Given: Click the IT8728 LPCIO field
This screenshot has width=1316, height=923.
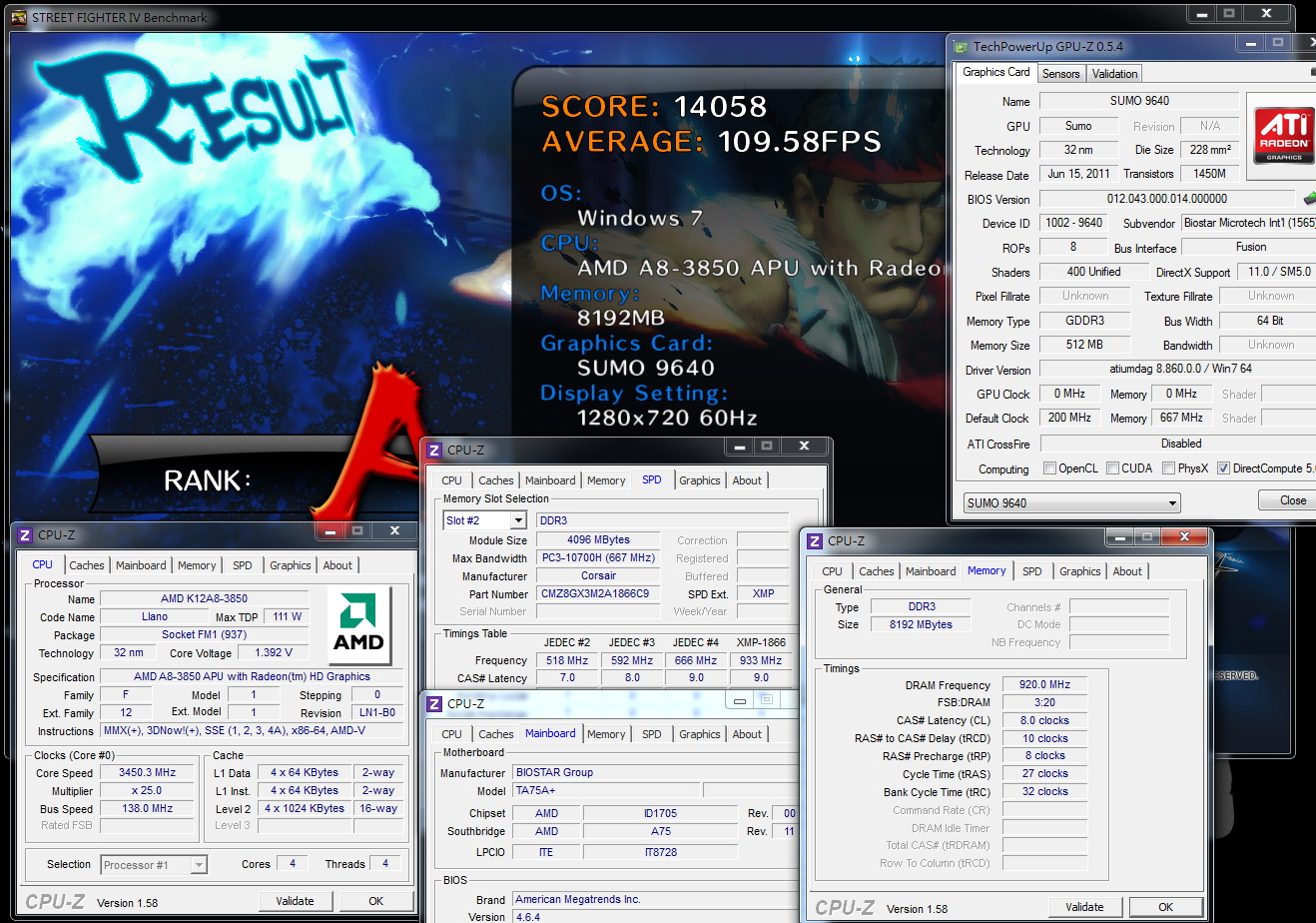Looking at the screenshot, I should [661, 852].
